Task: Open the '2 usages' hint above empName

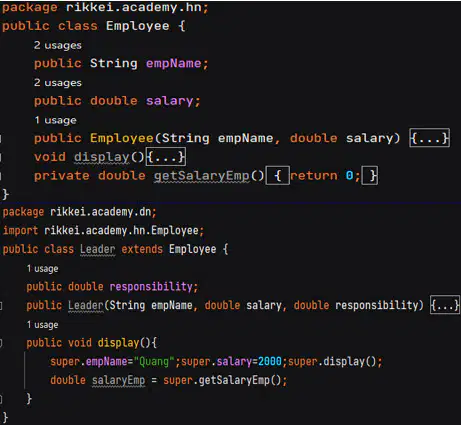Action: click(58, 45)
